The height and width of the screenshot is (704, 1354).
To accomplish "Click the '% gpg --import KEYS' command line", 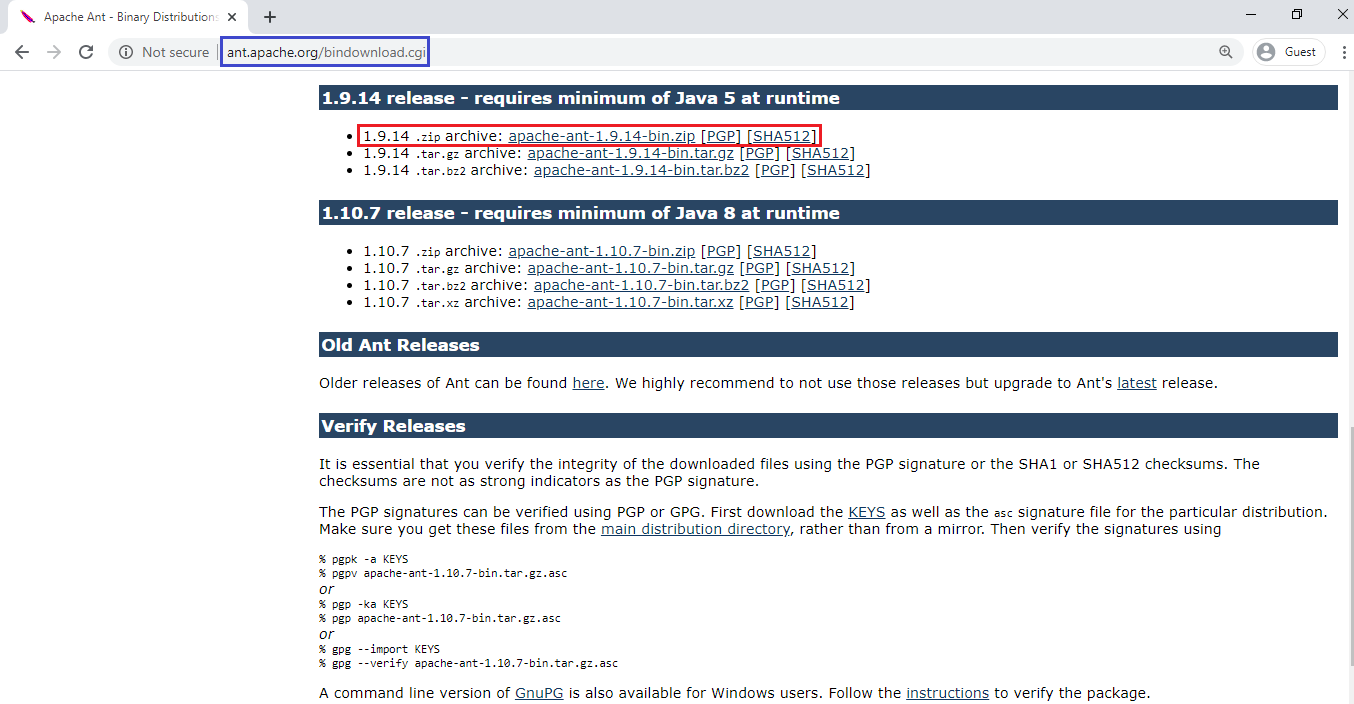I will coord(379,649).
